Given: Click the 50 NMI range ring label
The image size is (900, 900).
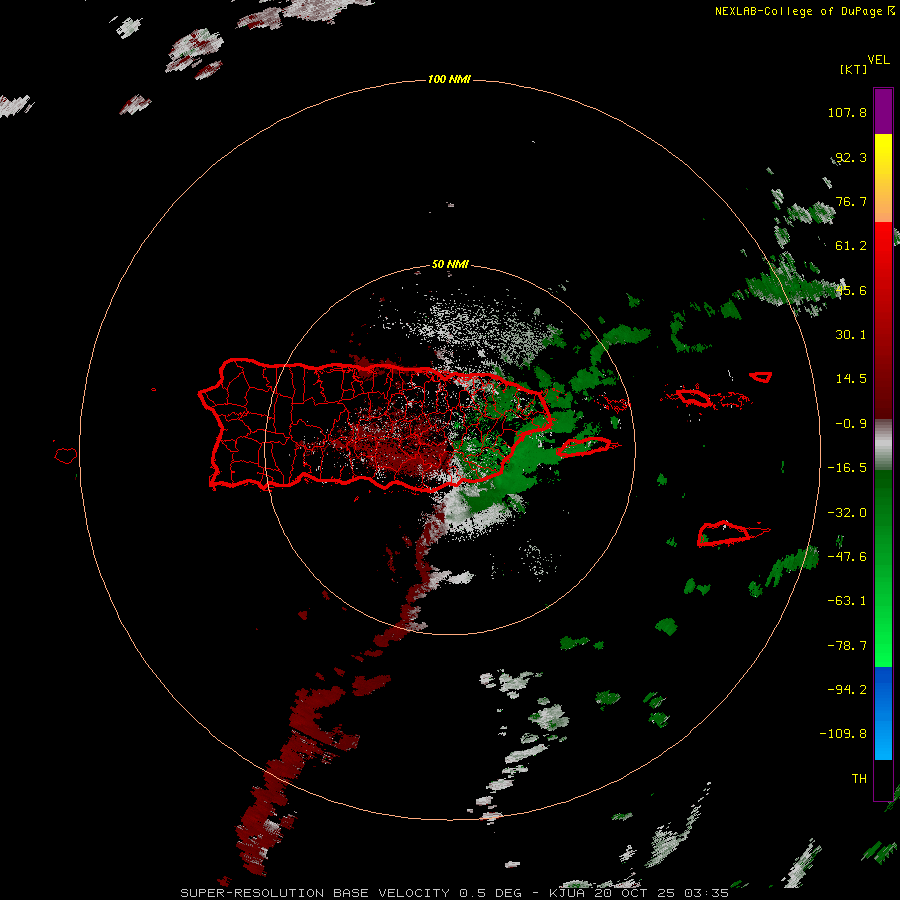Looking at the screenshot, I should point(450,264).
